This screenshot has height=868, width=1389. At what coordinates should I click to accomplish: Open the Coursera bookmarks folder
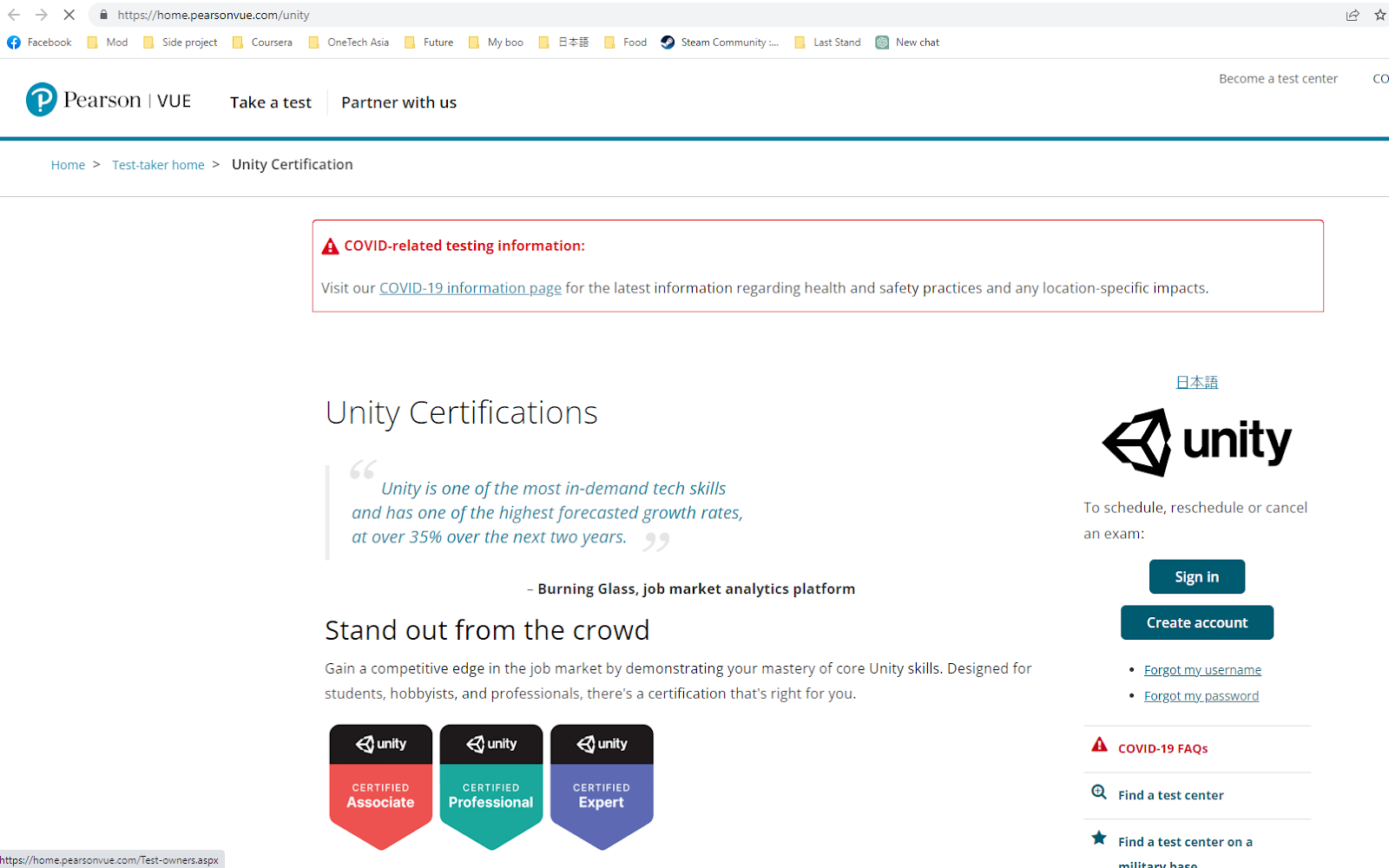(262, 42)
